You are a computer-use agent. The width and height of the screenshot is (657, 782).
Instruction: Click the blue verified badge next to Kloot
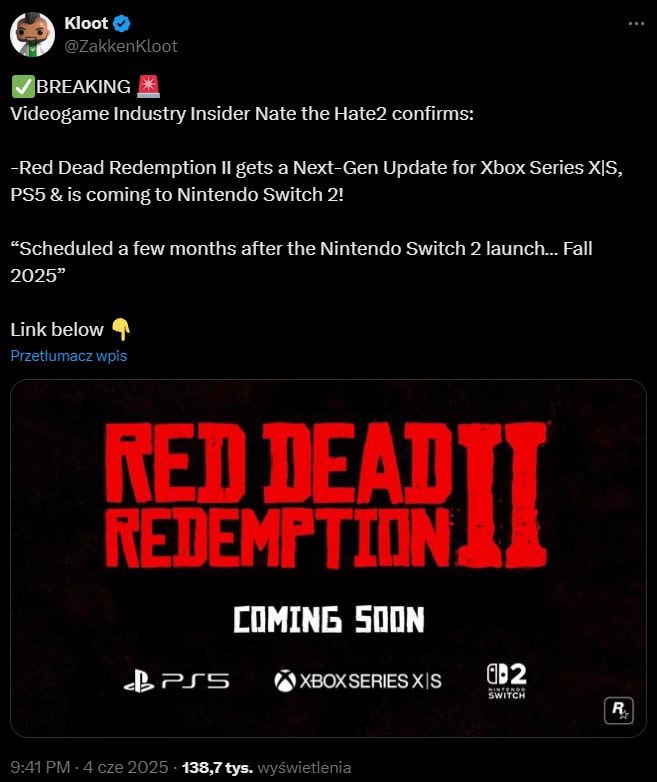click(x=122, y=23)
